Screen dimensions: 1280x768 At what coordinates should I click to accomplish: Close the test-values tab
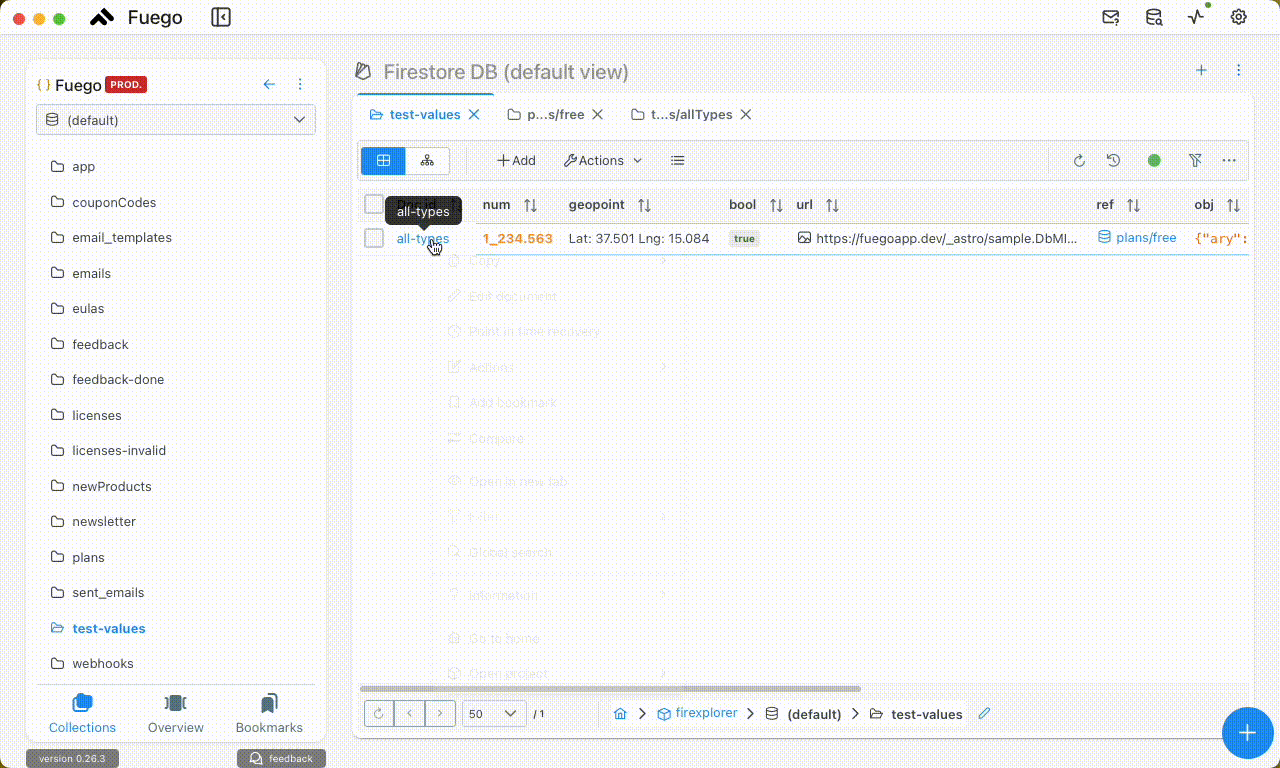click(x=475, y=114)
